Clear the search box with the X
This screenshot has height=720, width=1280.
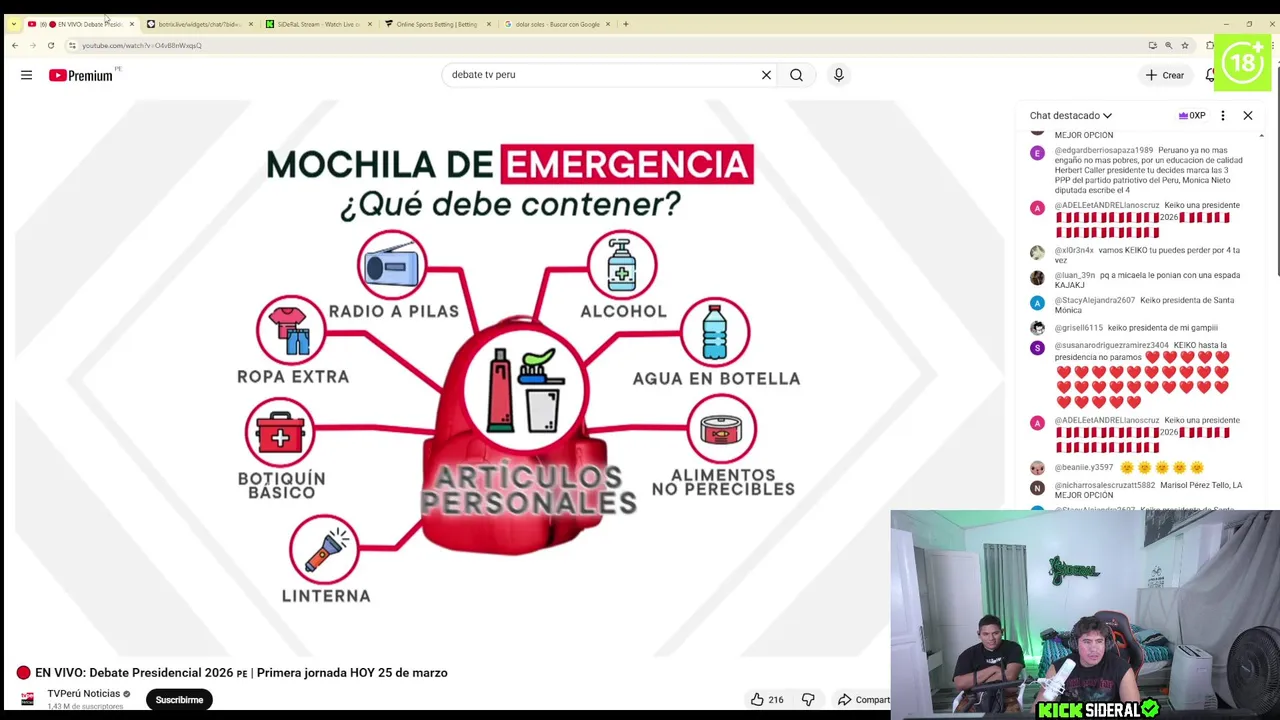(x=766, y=75)
